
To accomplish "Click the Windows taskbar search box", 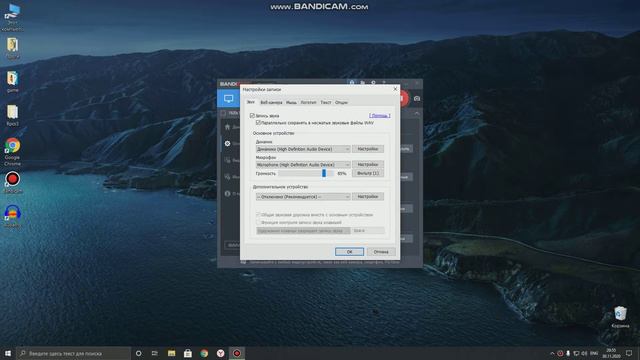I will [x=74, y=353].
